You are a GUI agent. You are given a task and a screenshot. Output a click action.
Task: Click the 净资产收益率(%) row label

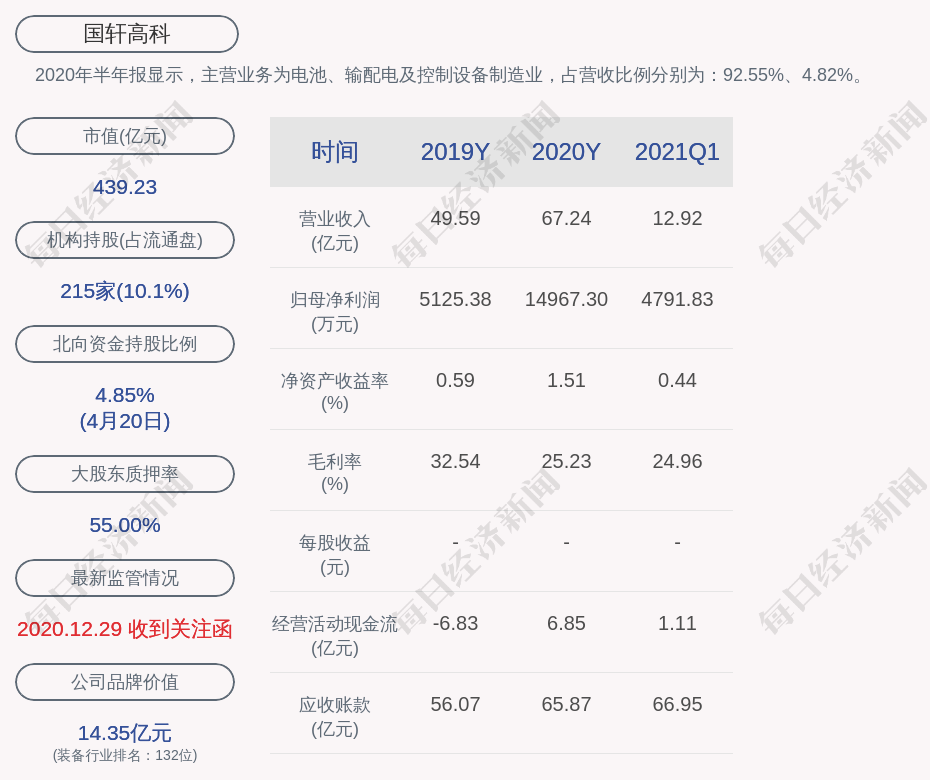tap(335, 392)
